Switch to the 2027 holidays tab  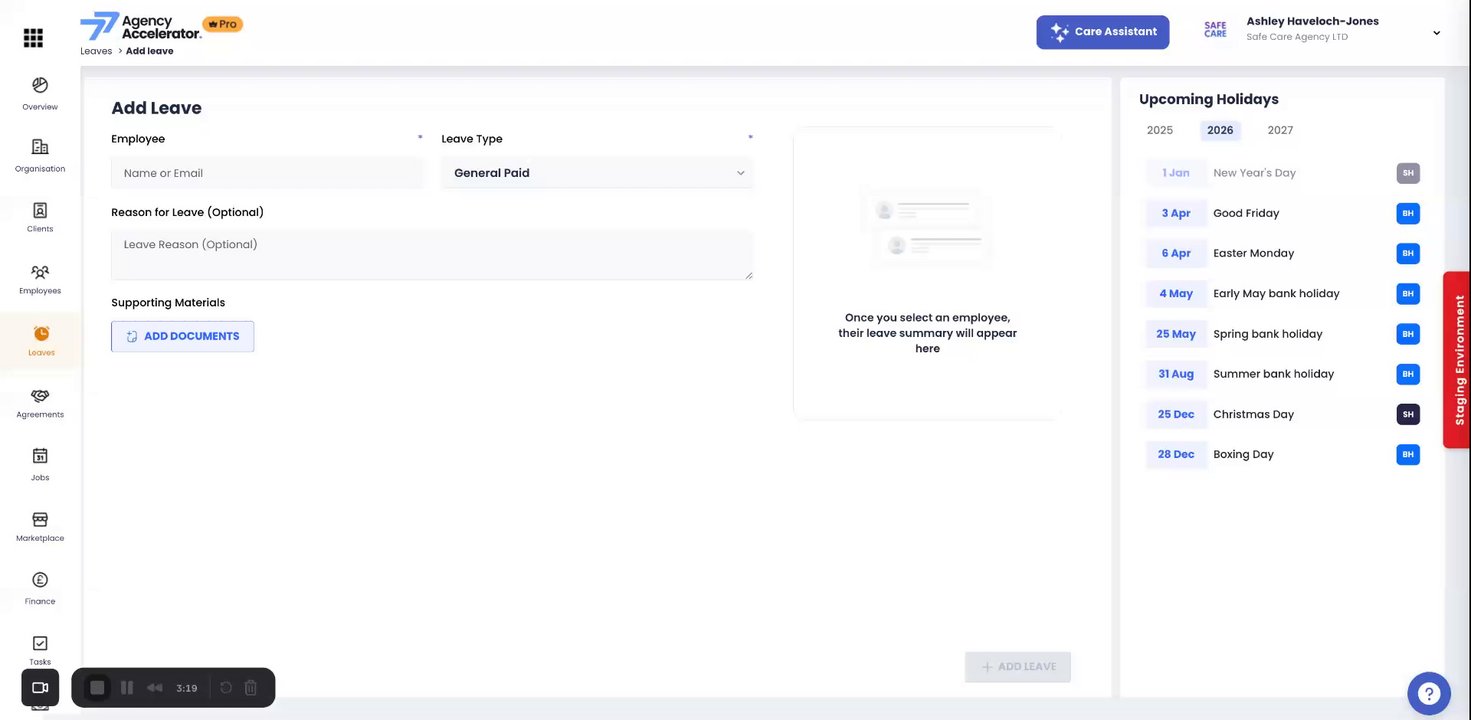click(1280, 130)
